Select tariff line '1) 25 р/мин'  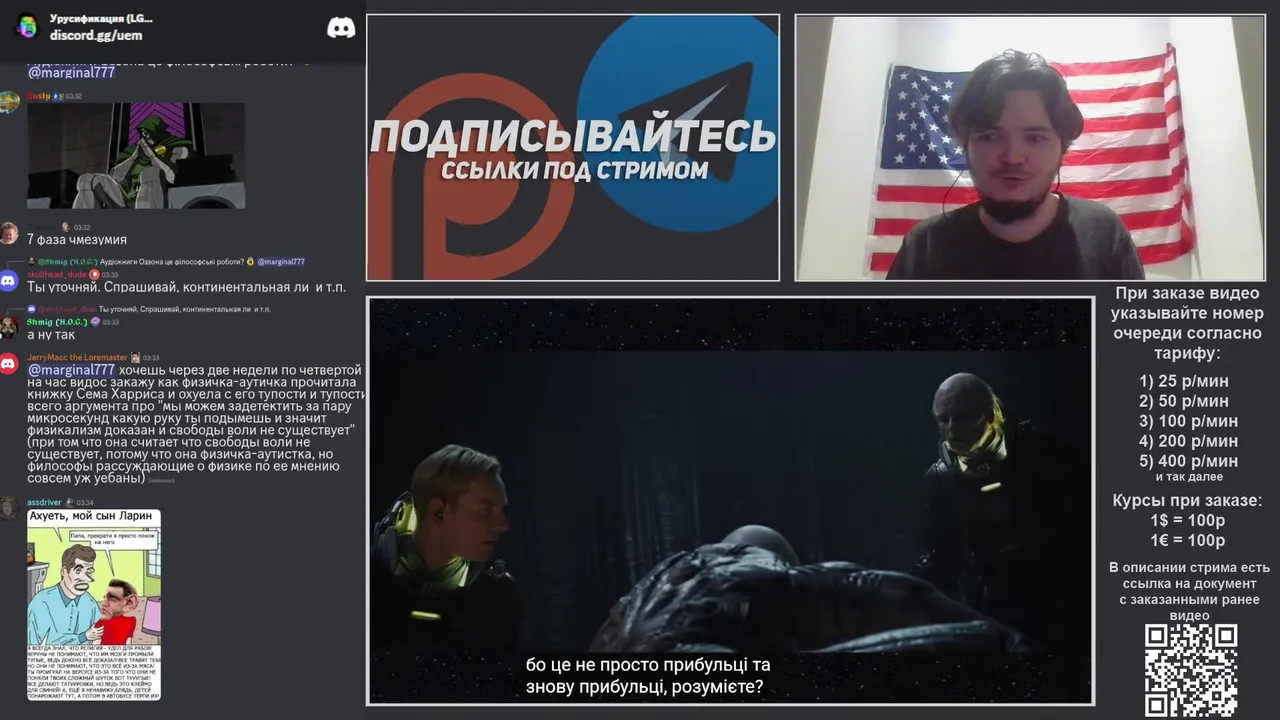[1184, 381]
